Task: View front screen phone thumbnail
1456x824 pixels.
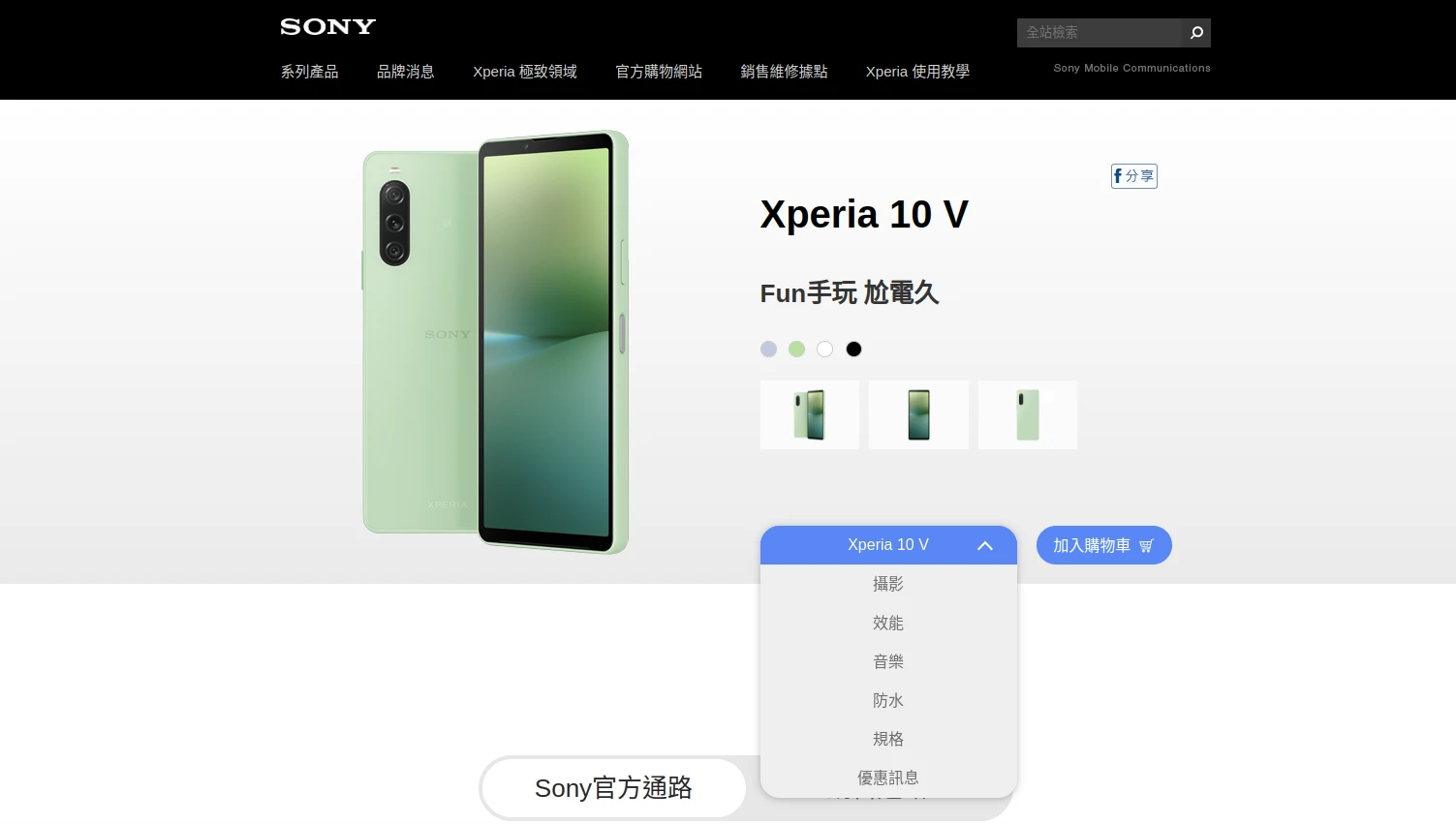Action: click(x=918, y=414)
